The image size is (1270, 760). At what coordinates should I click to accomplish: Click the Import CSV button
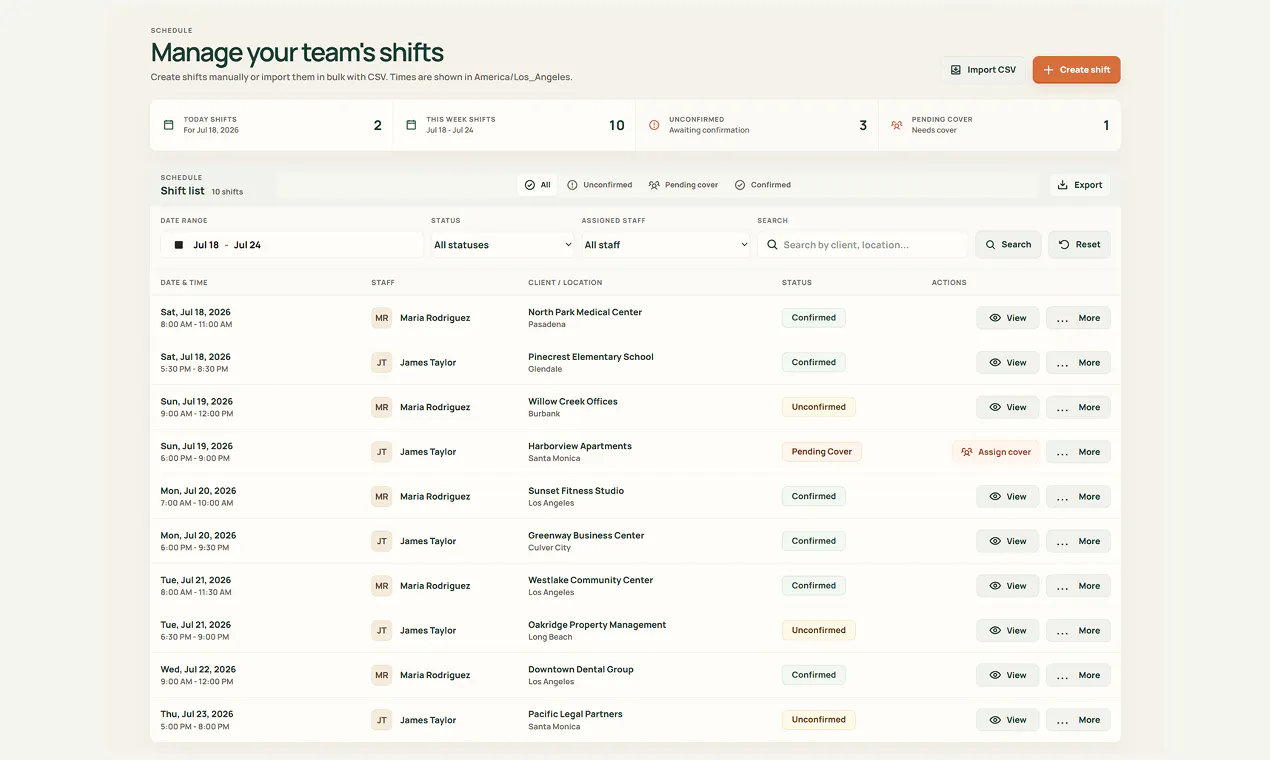point(983,70)
